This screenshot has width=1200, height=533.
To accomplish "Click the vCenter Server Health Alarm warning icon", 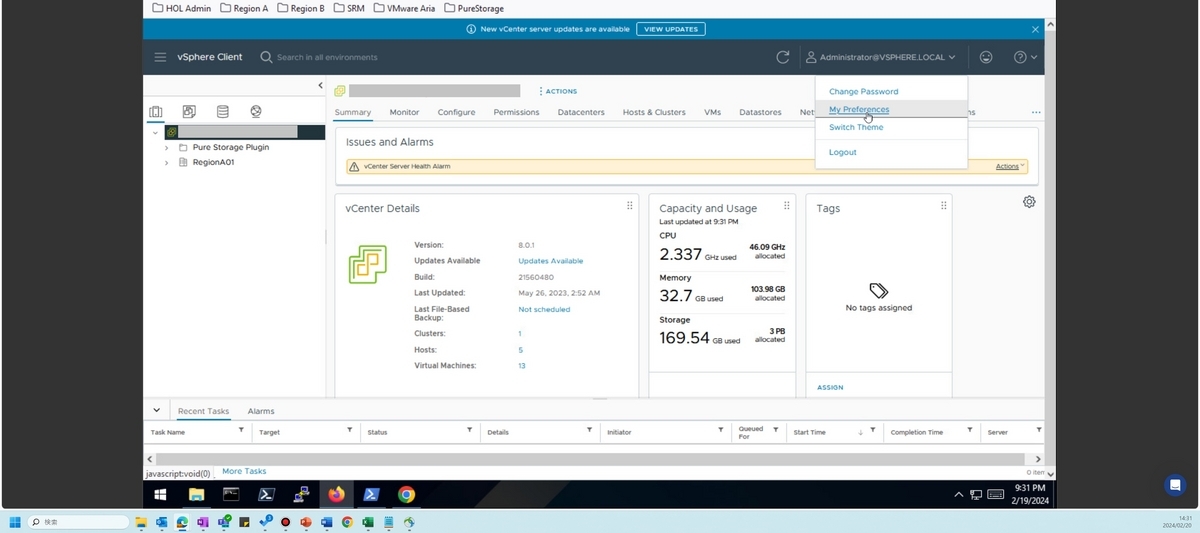I will [354, 167].
